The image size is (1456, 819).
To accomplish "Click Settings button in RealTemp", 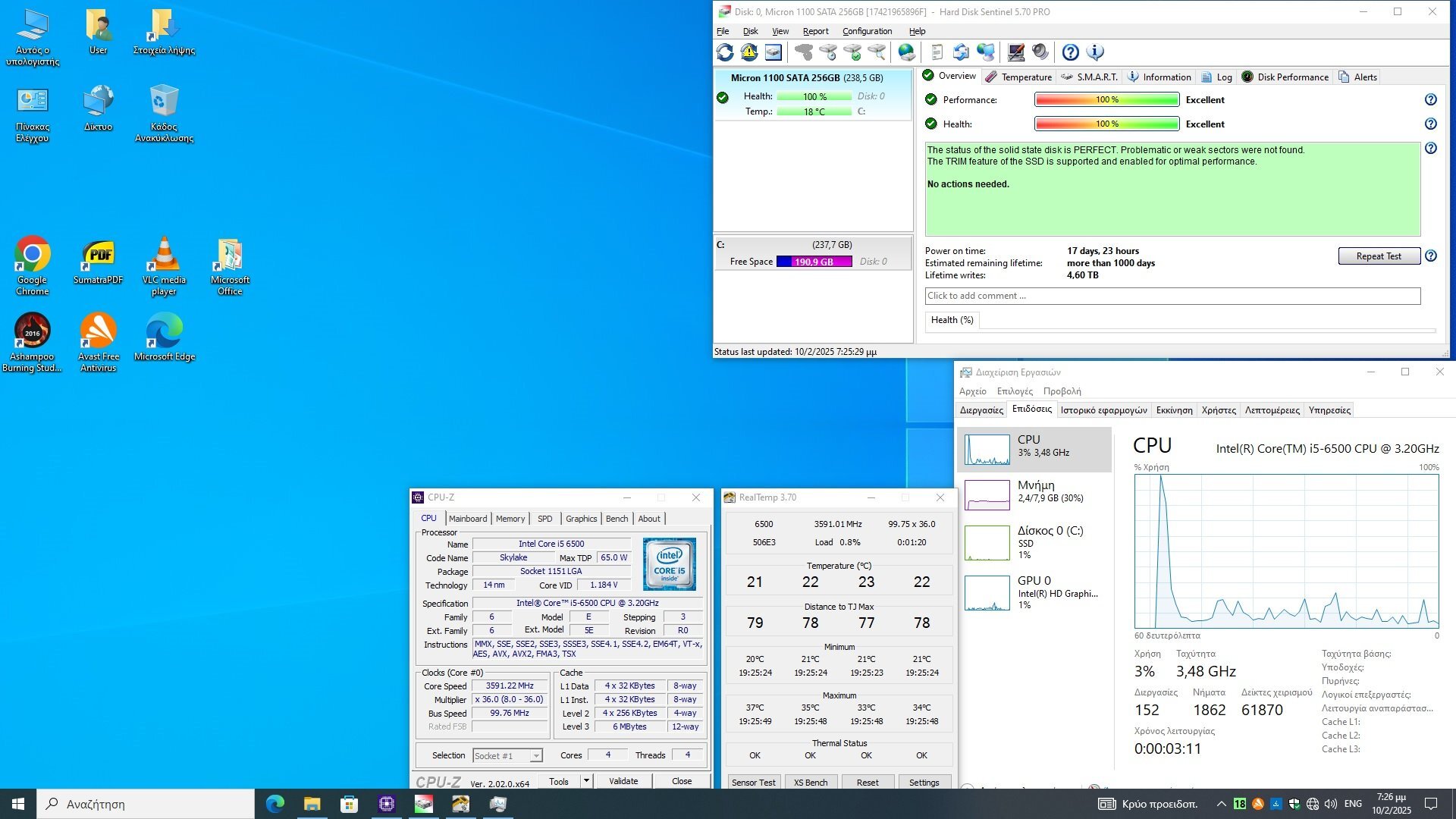I will click(924, 783).
